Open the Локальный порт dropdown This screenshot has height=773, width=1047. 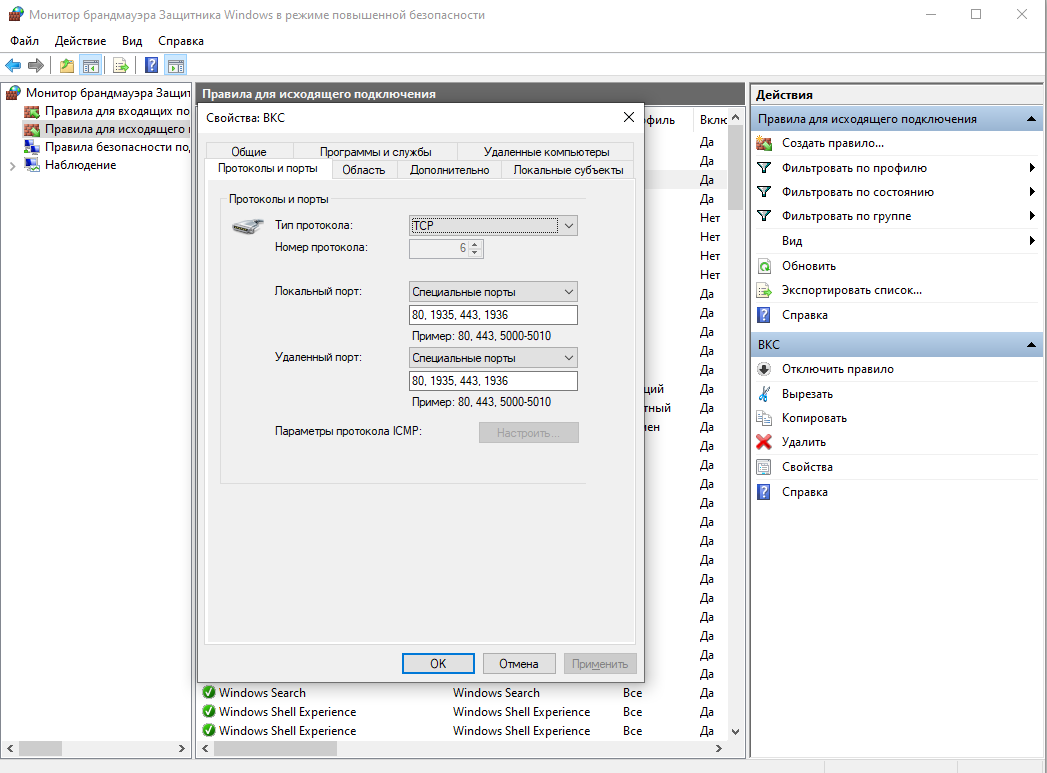point(493,292)
